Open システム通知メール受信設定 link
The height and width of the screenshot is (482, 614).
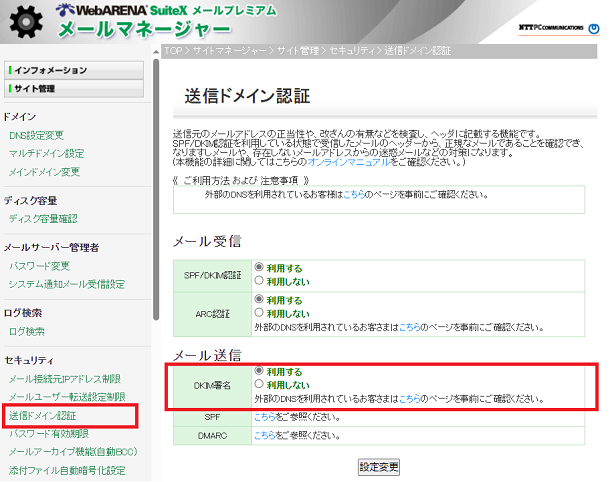67,284
